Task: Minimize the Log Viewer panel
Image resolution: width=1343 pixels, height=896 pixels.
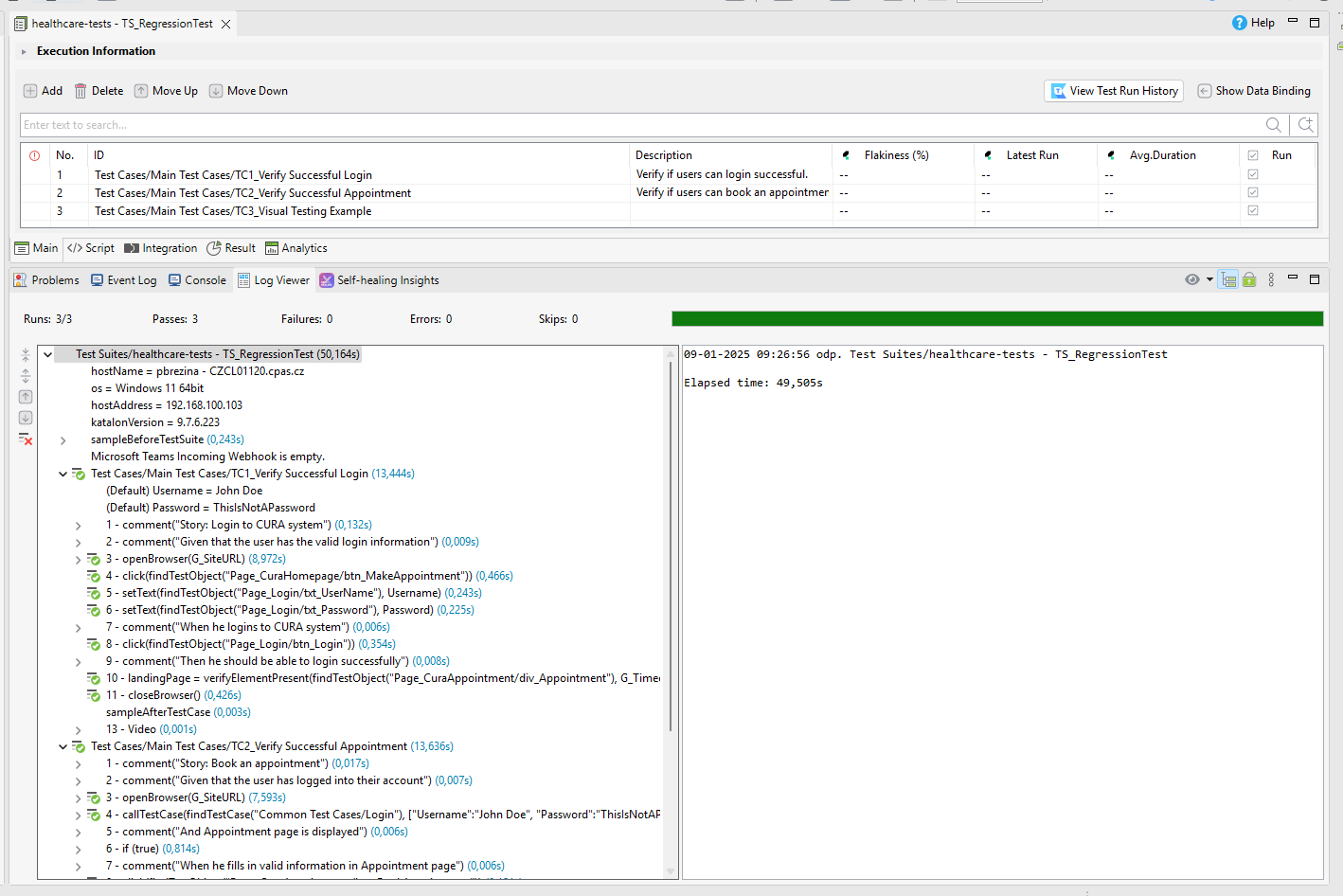Action: (1293, 278)
